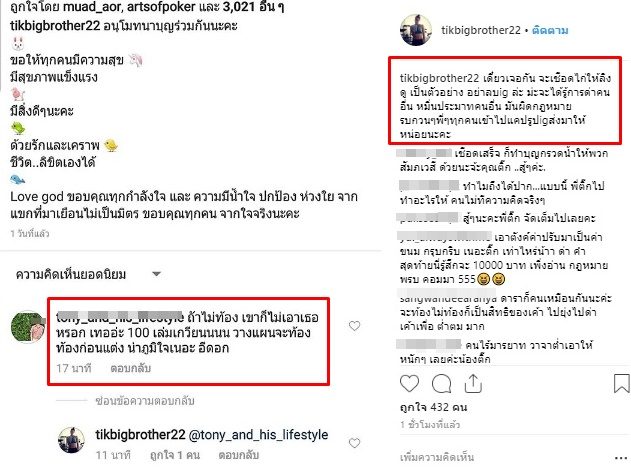Open tikbigbrother22 avatar beside the reply
The image size is (631, 476).
tap(71, 440)
